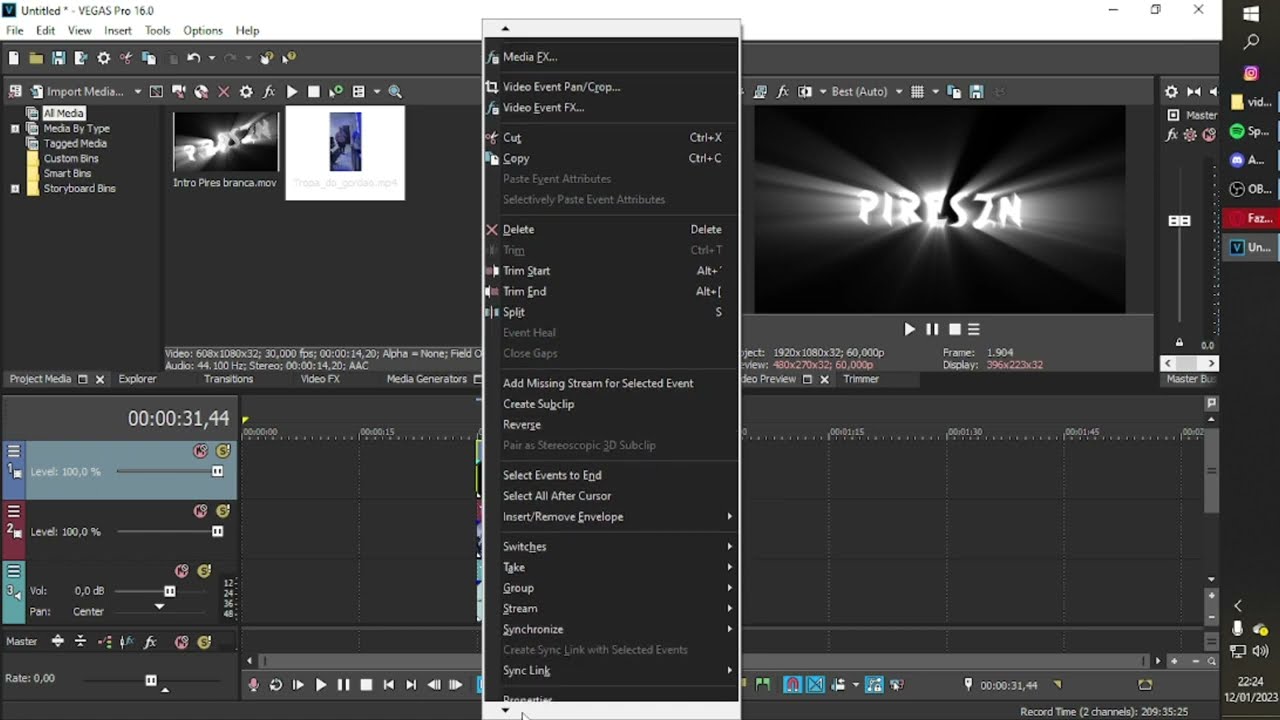Solo video track 2

(x=223, y=511)
